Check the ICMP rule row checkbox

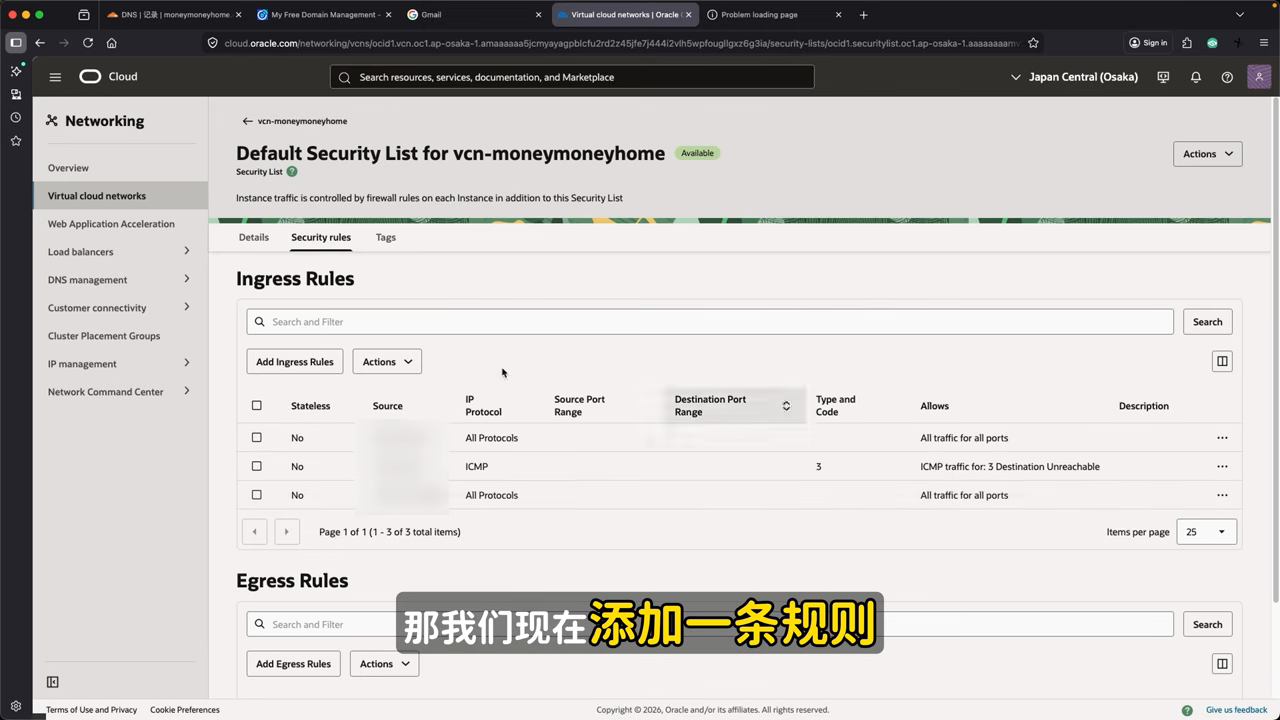[257, 466]
